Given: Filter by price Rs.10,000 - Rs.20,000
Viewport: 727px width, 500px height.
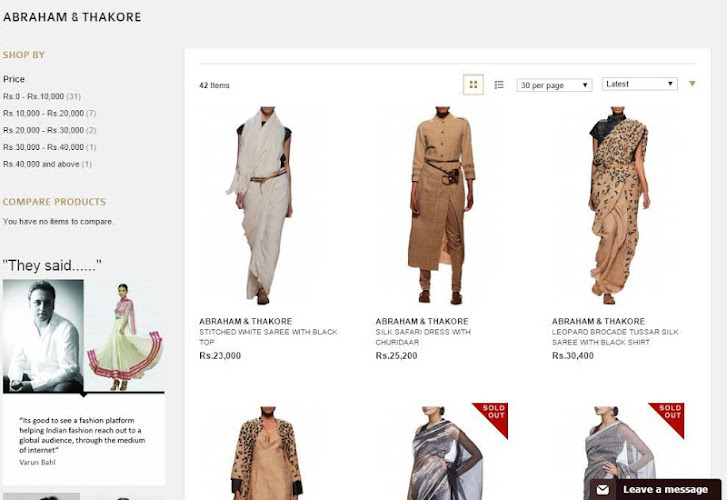Looking at the screenshot, I should [49, 113].
